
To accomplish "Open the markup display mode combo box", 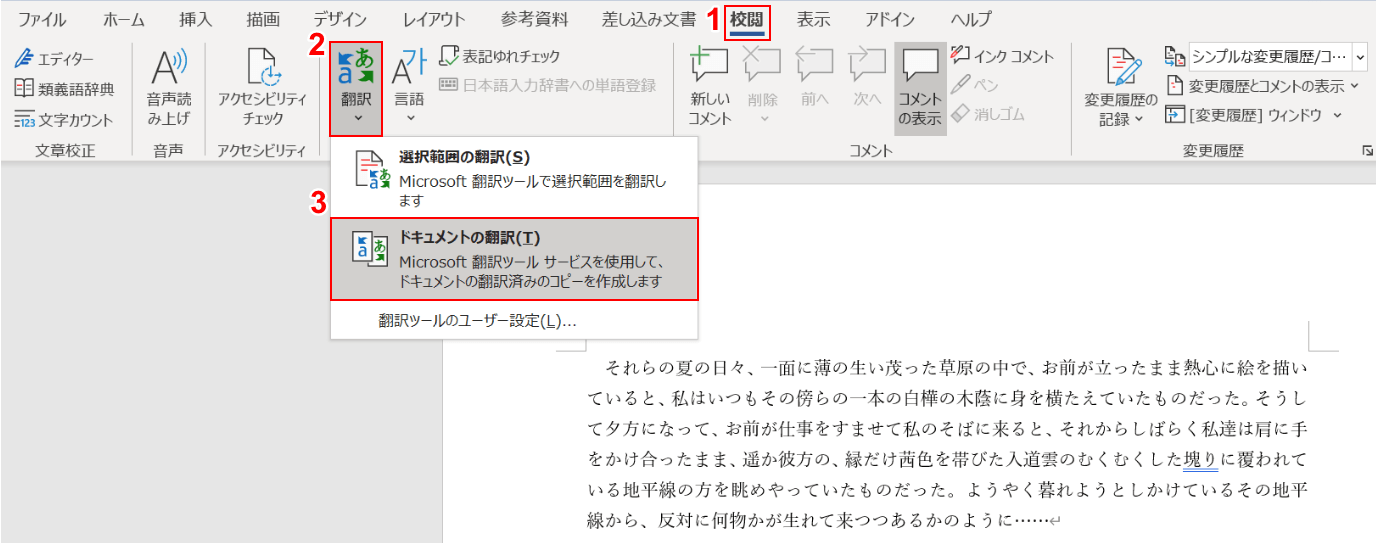I will point(1277,57).
